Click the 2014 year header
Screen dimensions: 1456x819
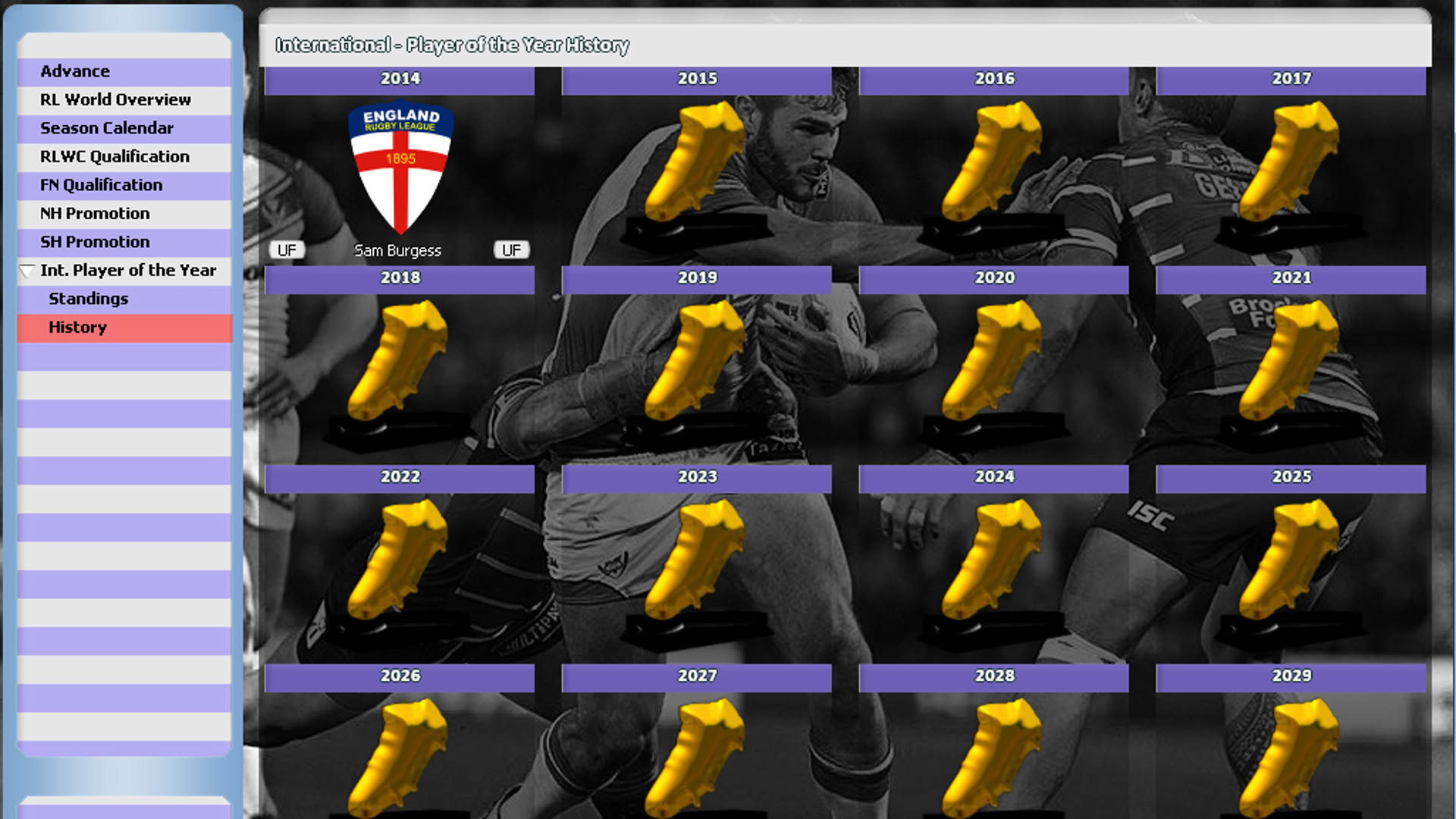tap(400, 80)
